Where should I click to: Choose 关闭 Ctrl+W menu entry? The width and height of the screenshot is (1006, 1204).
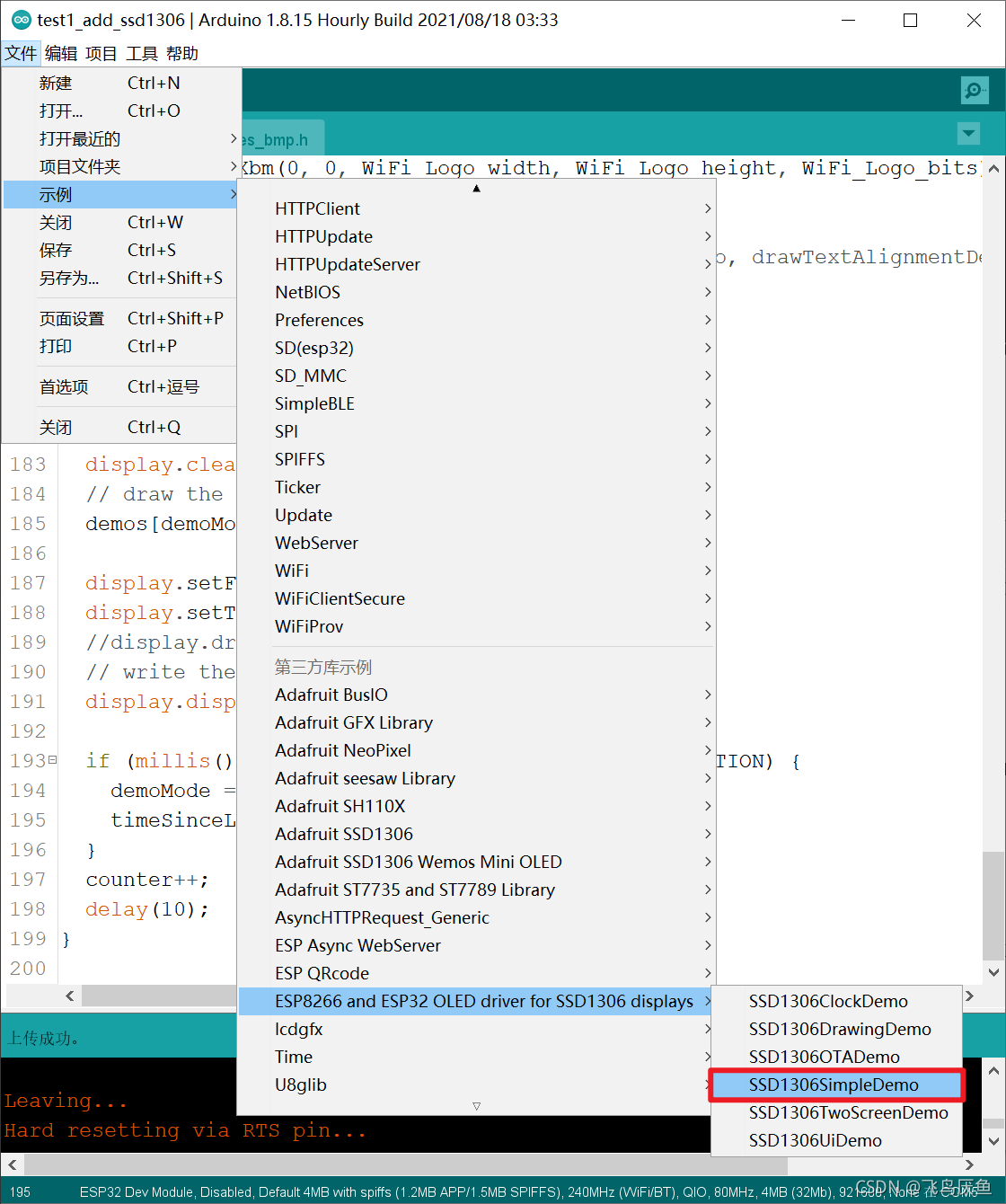point(121,222)
